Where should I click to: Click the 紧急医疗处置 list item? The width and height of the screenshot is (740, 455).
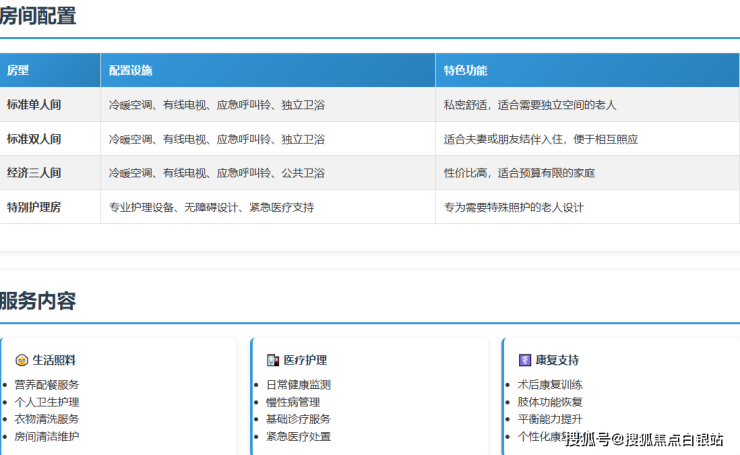[298, 437]
